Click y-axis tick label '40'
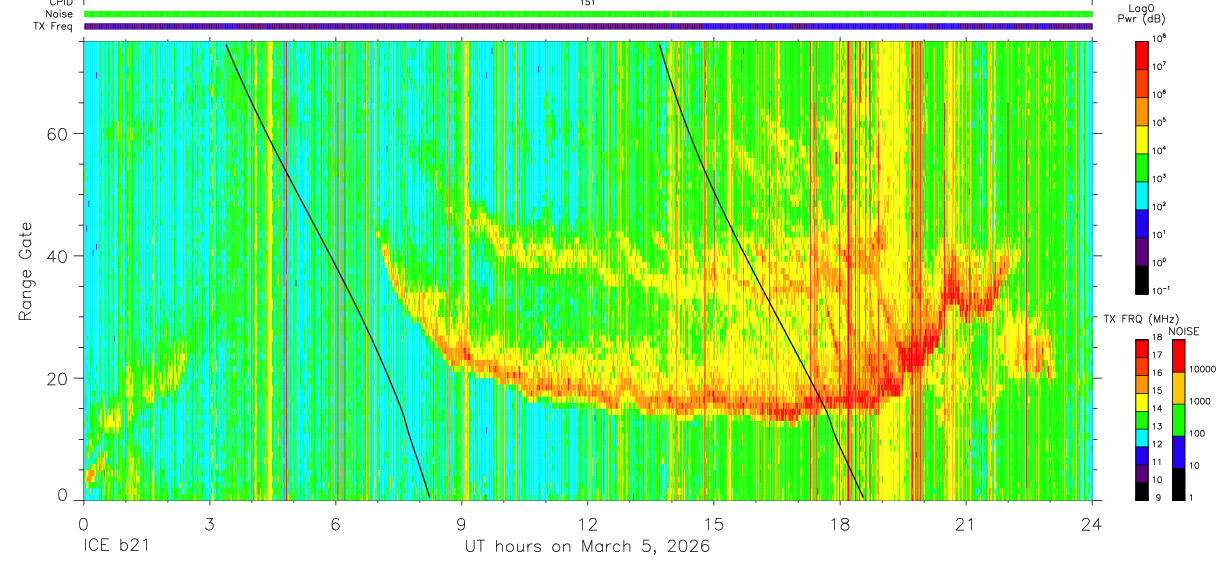 click(58, 256)
